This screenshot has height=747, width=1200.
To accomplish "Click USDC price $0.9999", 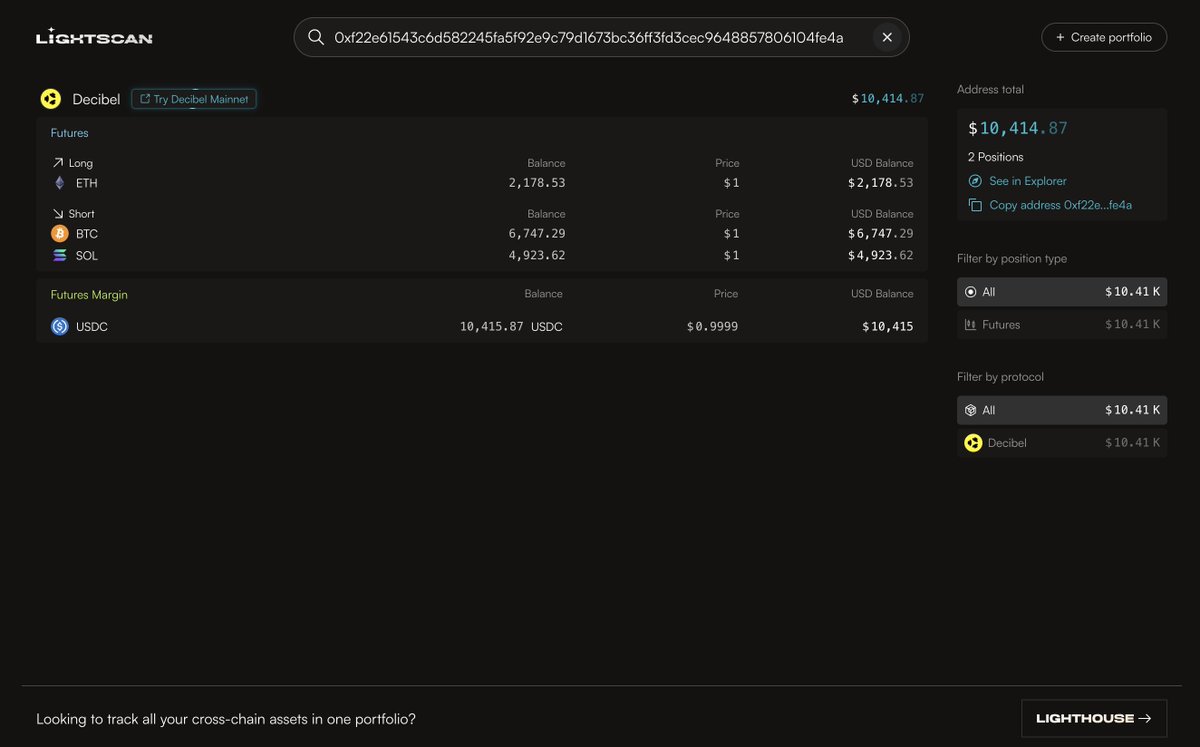I will point(712,326).
